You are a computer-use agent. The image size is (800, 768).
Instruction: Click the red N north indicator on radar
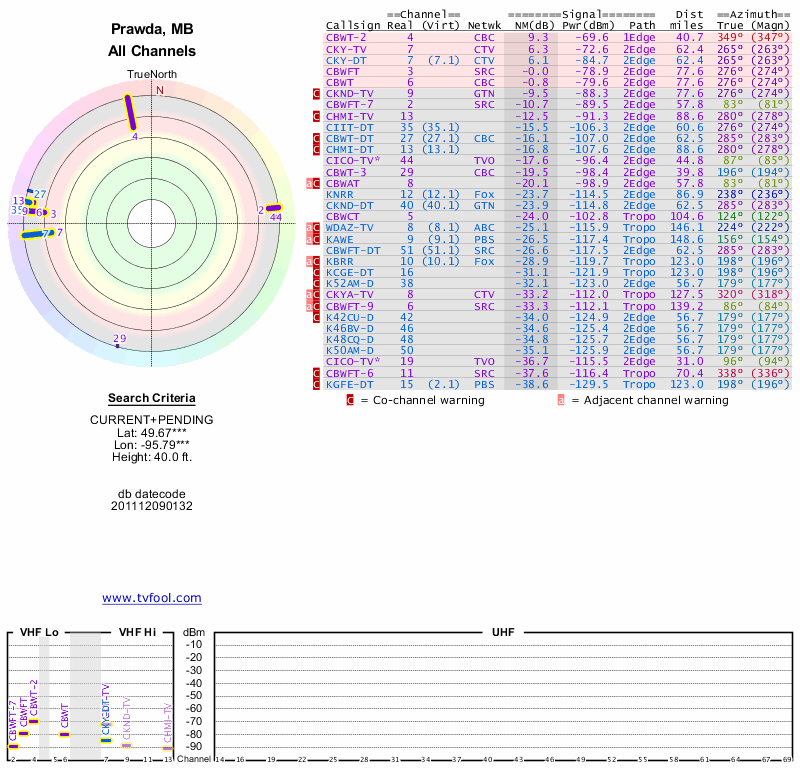pyautogui.click(x=159, y=90)
